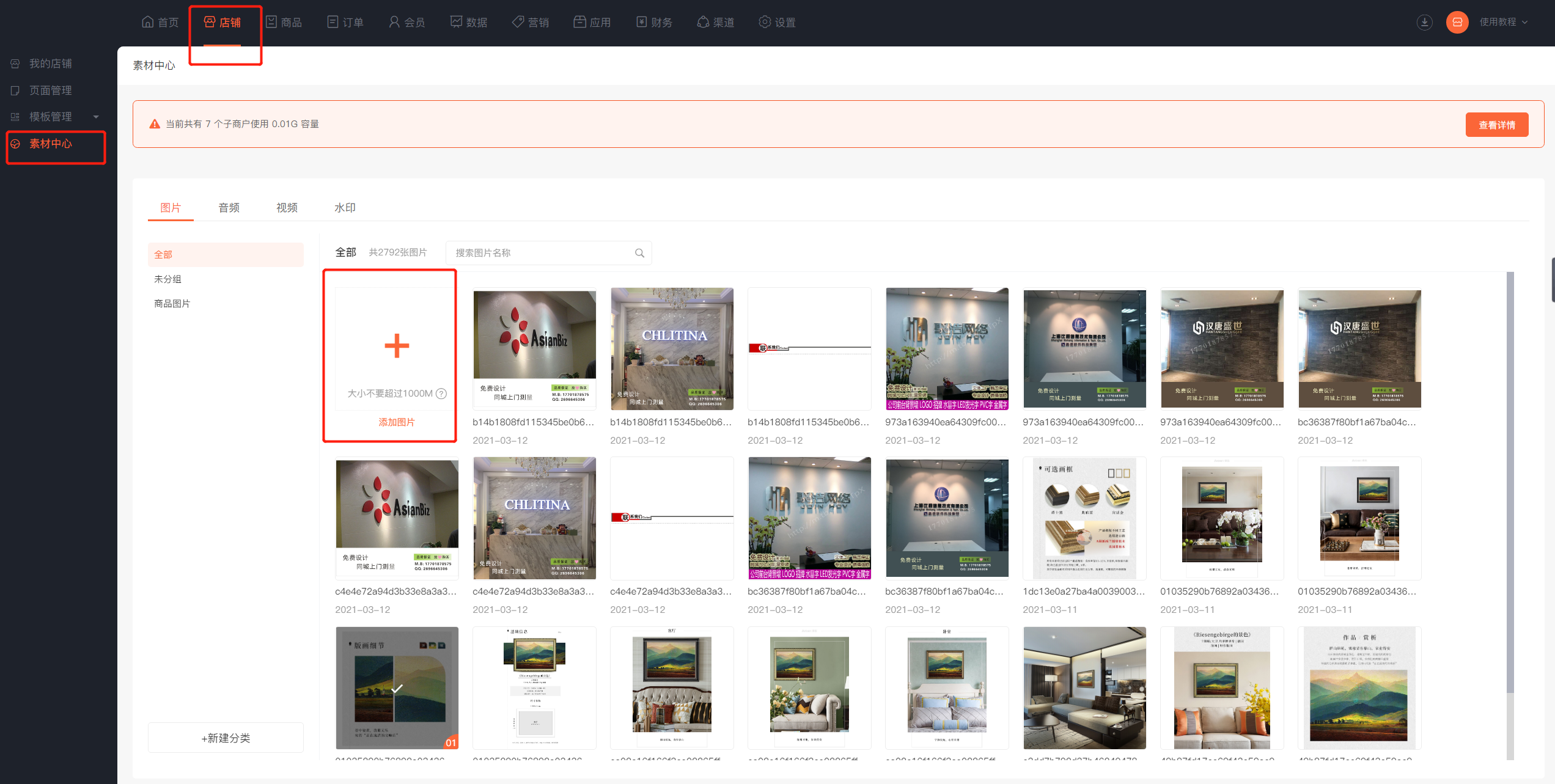Click the 查看详情 button
Image resolution: width=1555 pixels, height=784 pixels.
tap(1497, 125)
